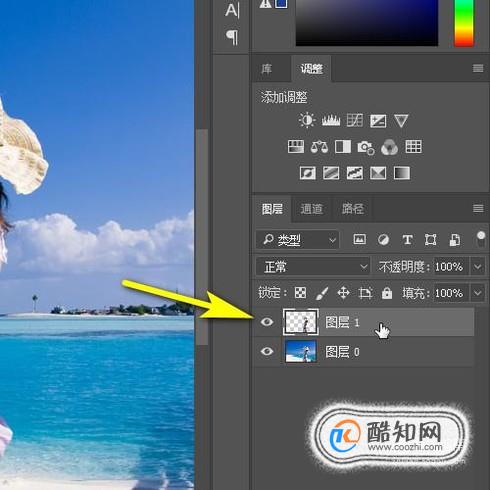The image size is (490, 490).
Task: Click the rainbow hue slider strip
Action: [464, 23]
